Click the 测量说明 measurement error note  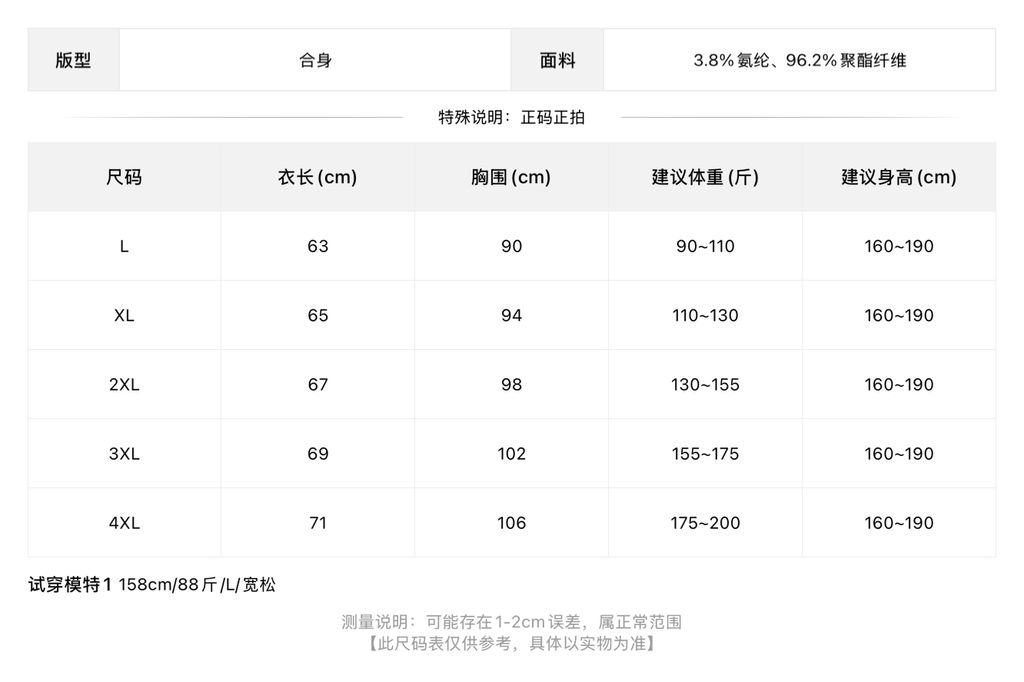click(x=511, y=622)
